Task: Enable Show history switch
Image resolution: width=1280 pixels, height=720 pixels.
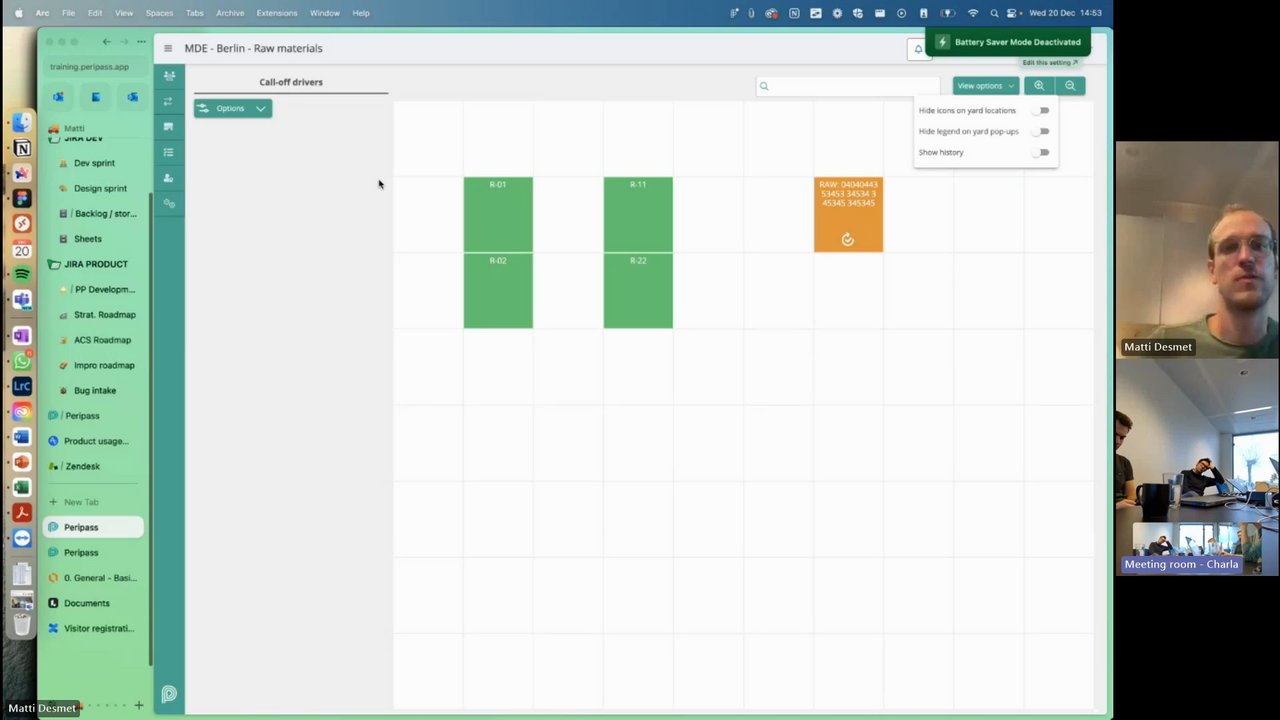Action: [x=1043, y=153]
